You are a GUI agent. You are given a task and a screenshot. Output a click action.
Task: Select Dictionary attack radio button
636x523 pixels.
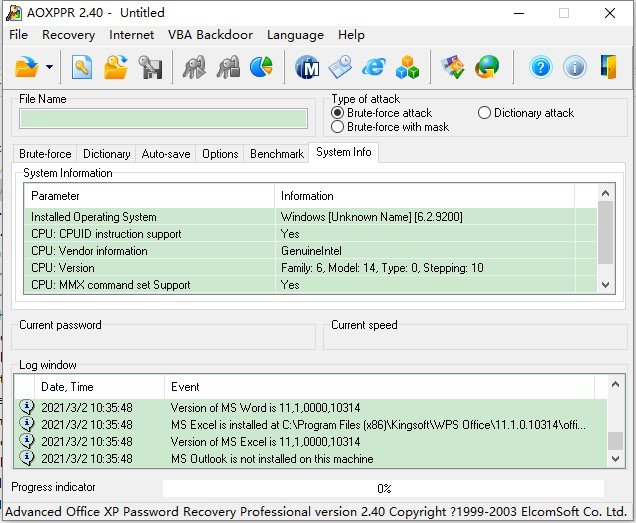(484, 112)
